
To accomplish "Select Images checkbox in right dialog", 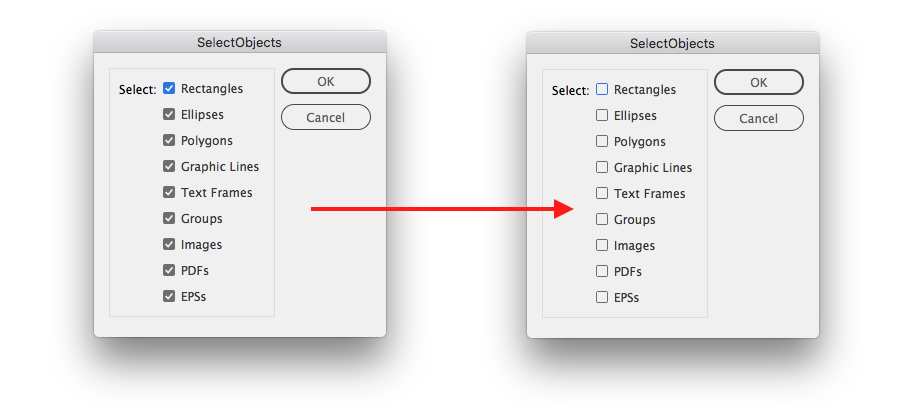I will click(602, 245).
